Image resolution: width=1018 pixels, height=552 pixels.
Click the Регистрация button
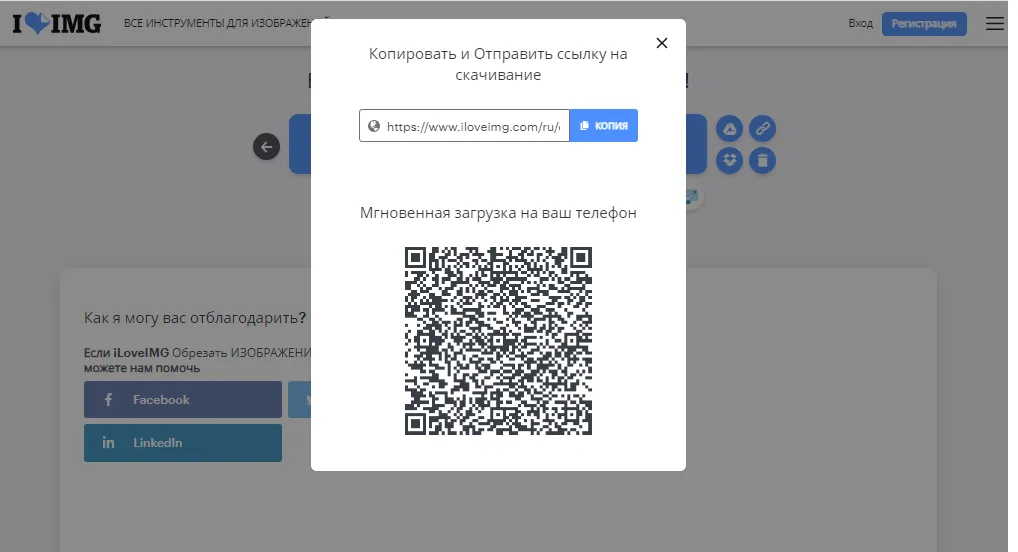click(x=924, y=23)
